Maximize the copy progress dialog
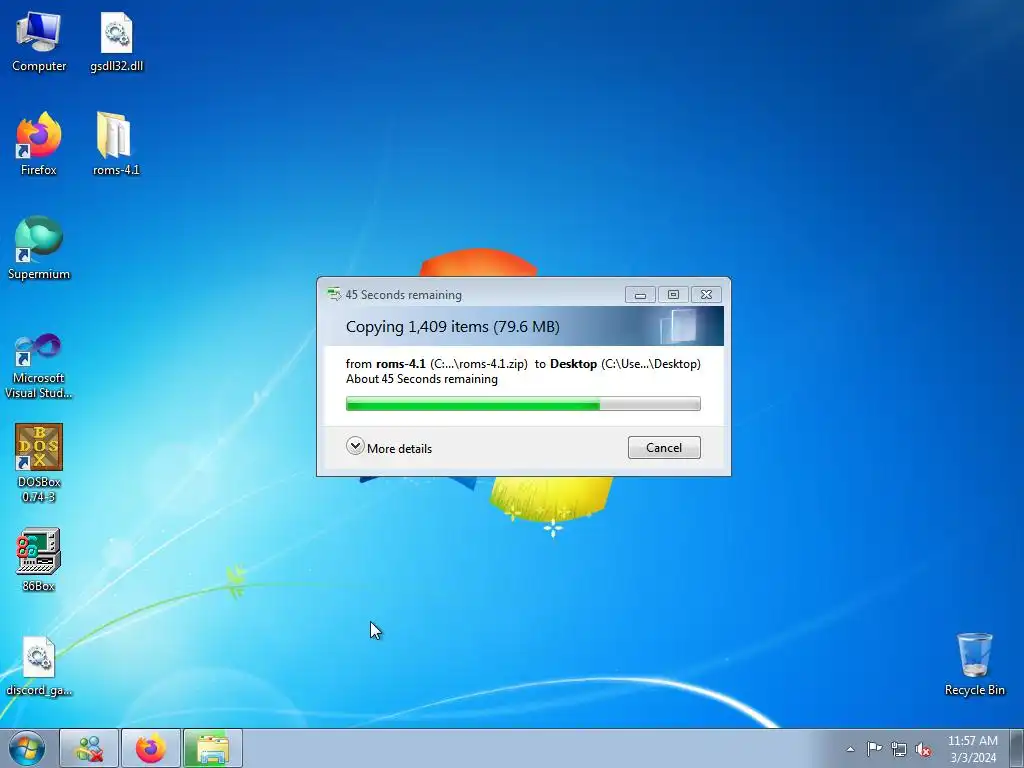The image size is (1024, 768). 673,295
